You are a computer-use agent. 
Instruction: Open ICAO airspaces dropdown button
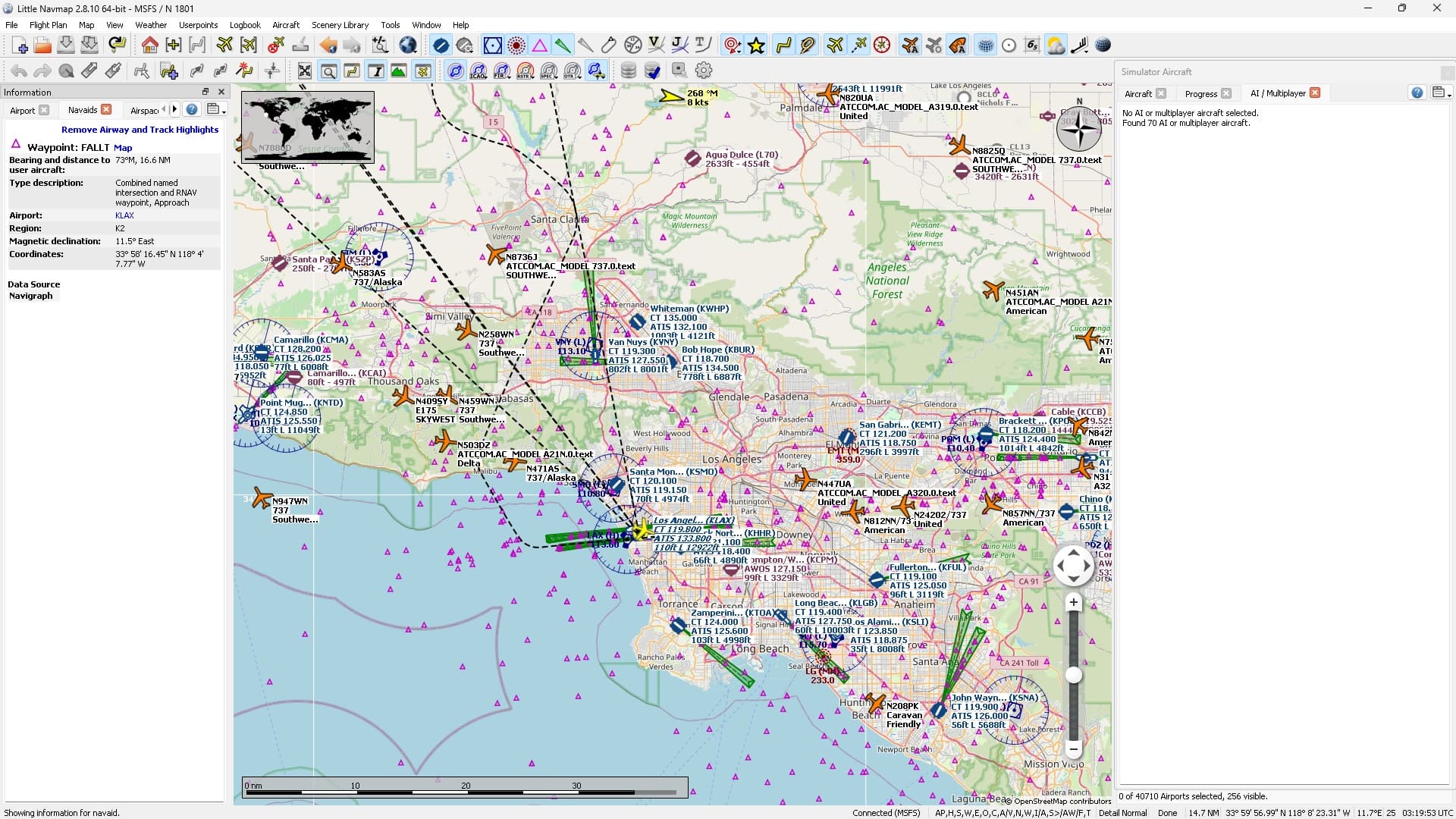tap(479, 71)
